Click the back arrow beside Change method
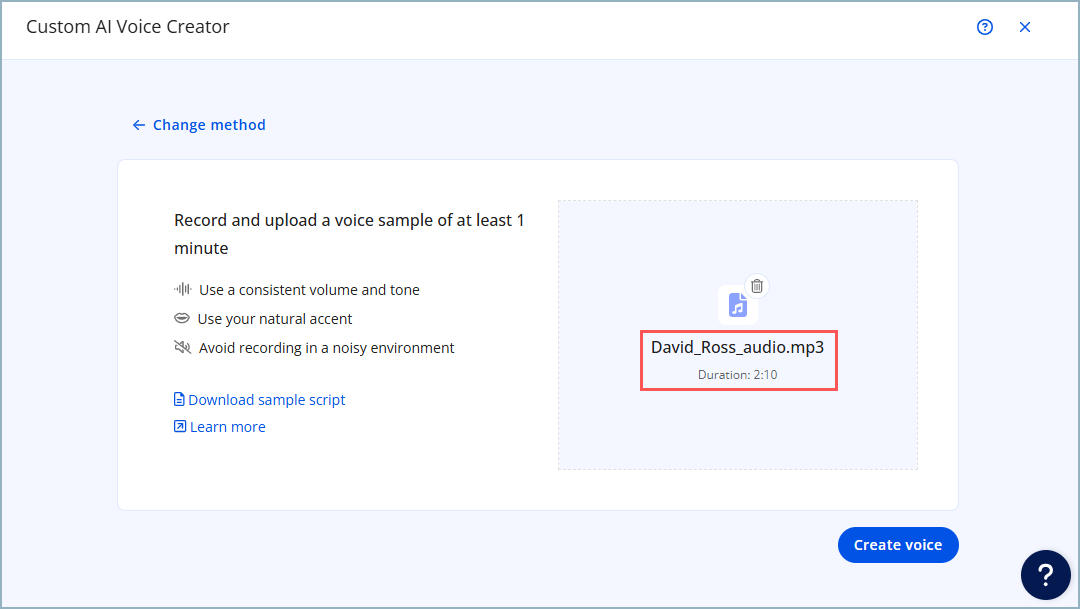This screenshot has width=1080, height=609. coord(139,125)
